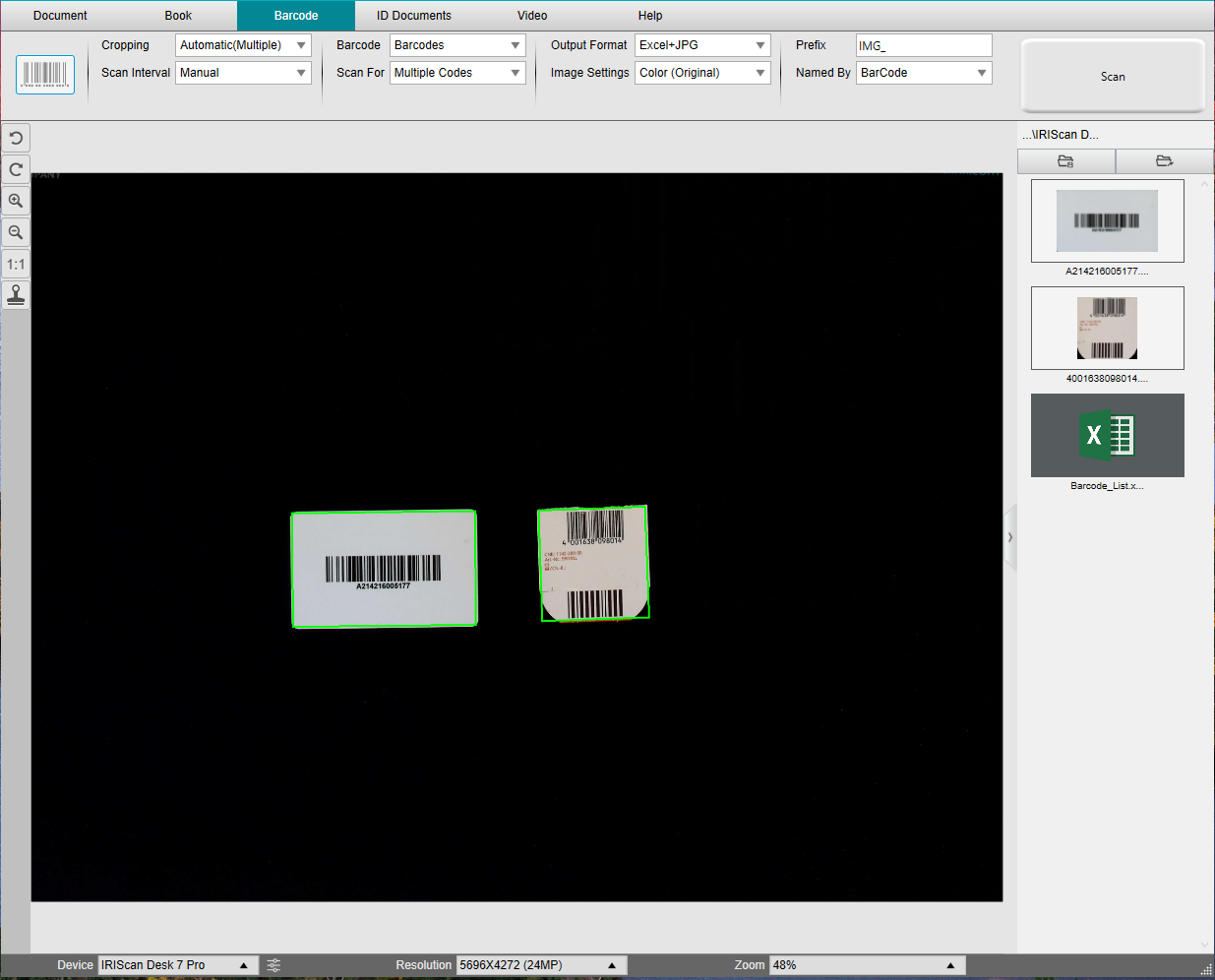Open device settings sliders icon

(274, 965)
